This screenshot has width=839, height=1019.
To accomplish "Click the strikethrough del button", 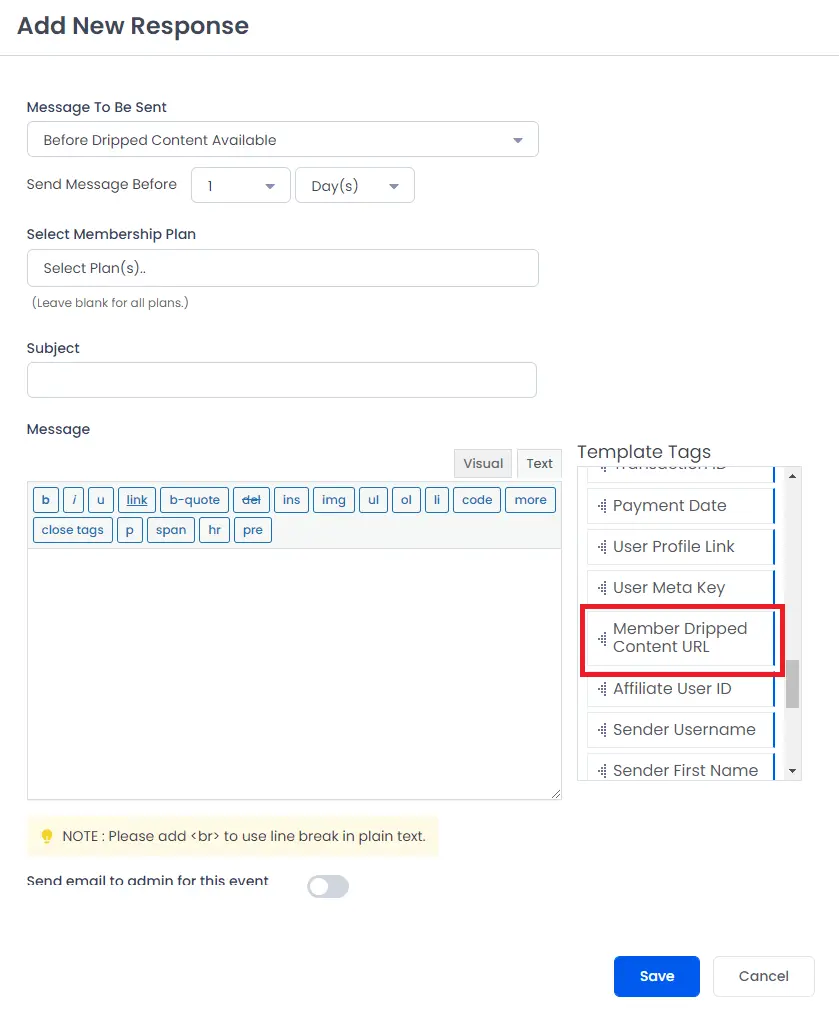I will point(251,500).
